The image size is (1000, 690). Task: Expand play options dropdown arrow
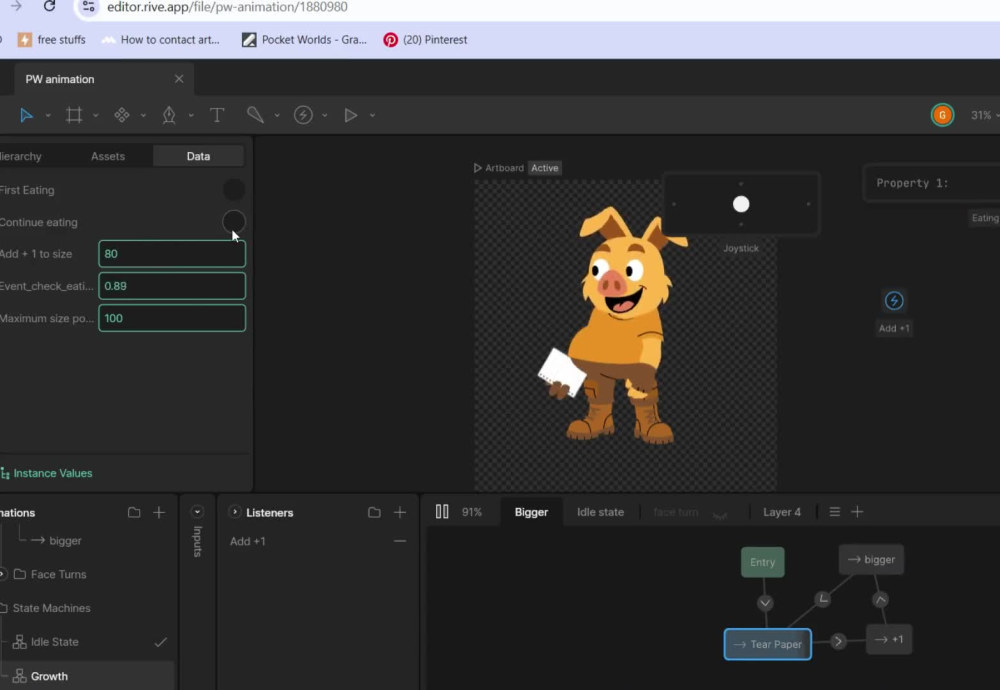pos(372,116)
